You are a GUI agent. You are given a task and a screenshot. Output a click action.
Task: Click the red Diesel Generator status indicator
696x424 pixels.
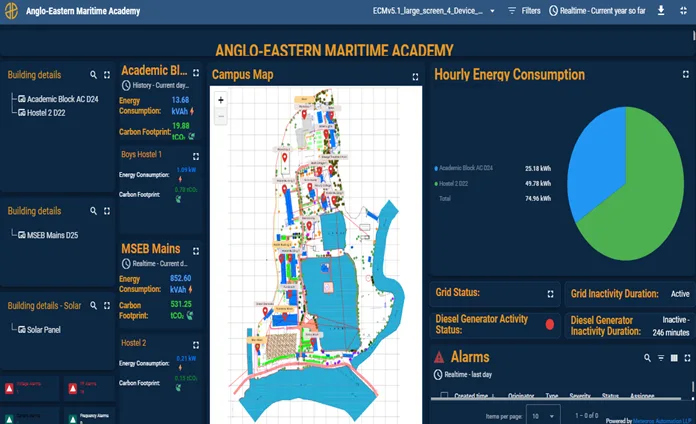point(550,325)
